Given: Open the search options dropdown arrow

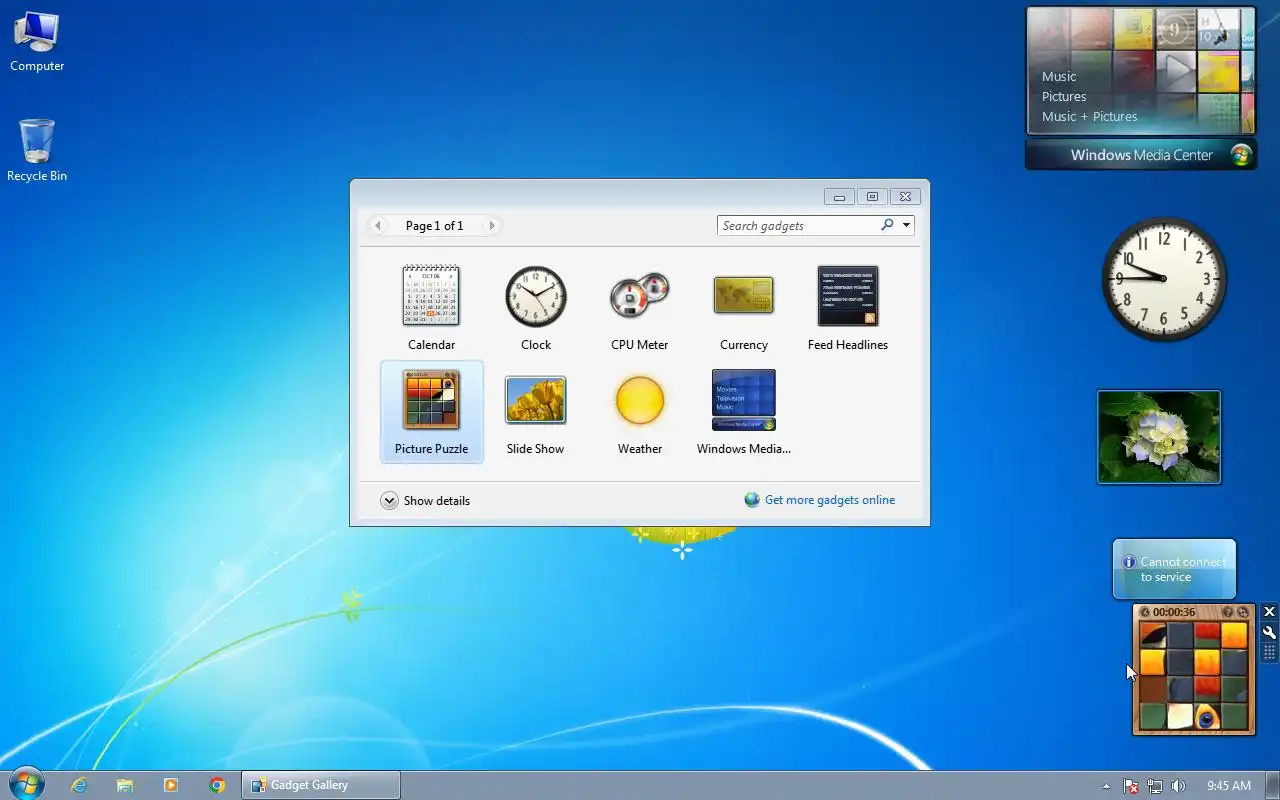Looking at the screenshot, I should [906, 225].
